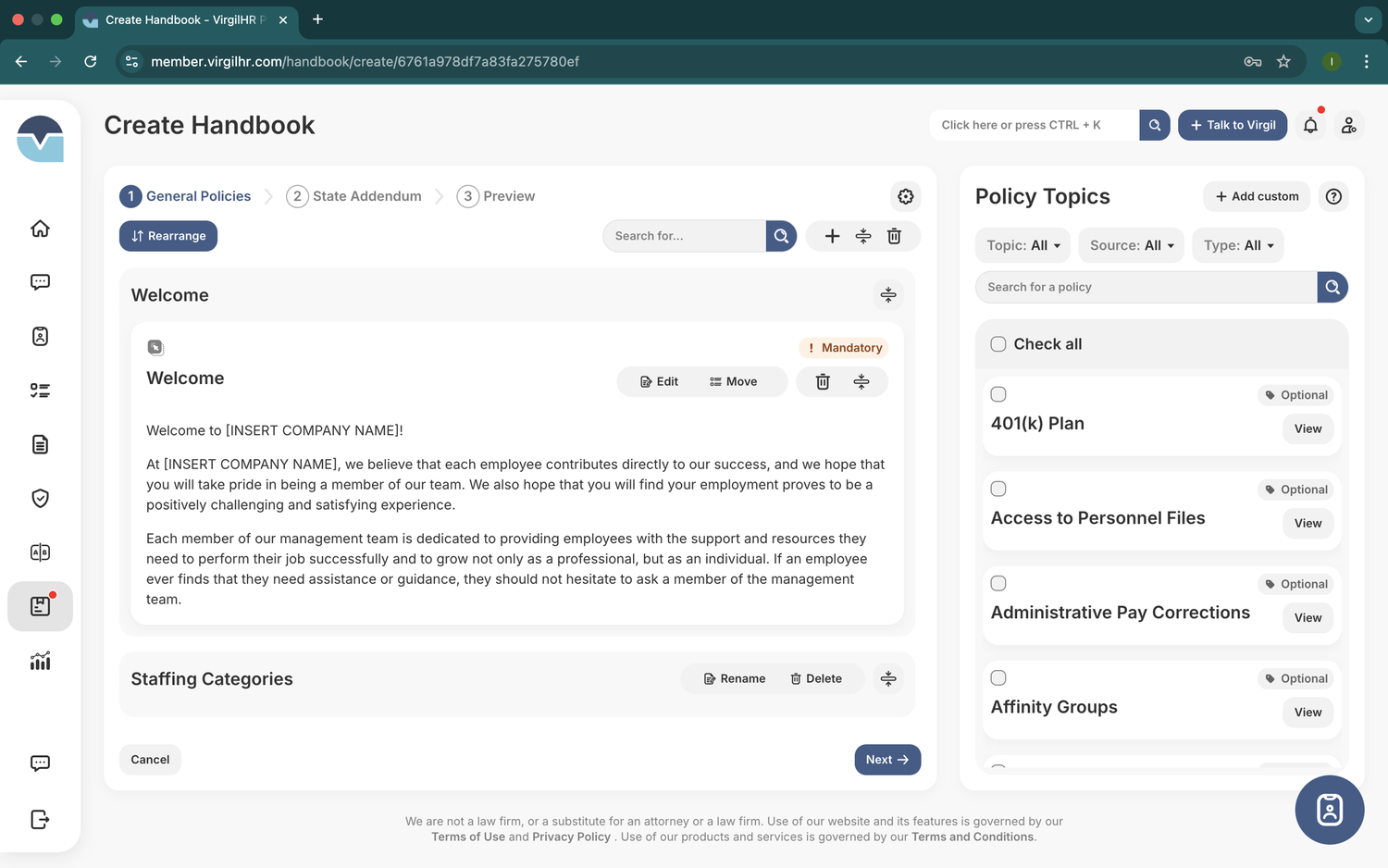Open the Source: All filter dropdown
The height and width of the screenshot is (868, 1388).
[1131, 244]
